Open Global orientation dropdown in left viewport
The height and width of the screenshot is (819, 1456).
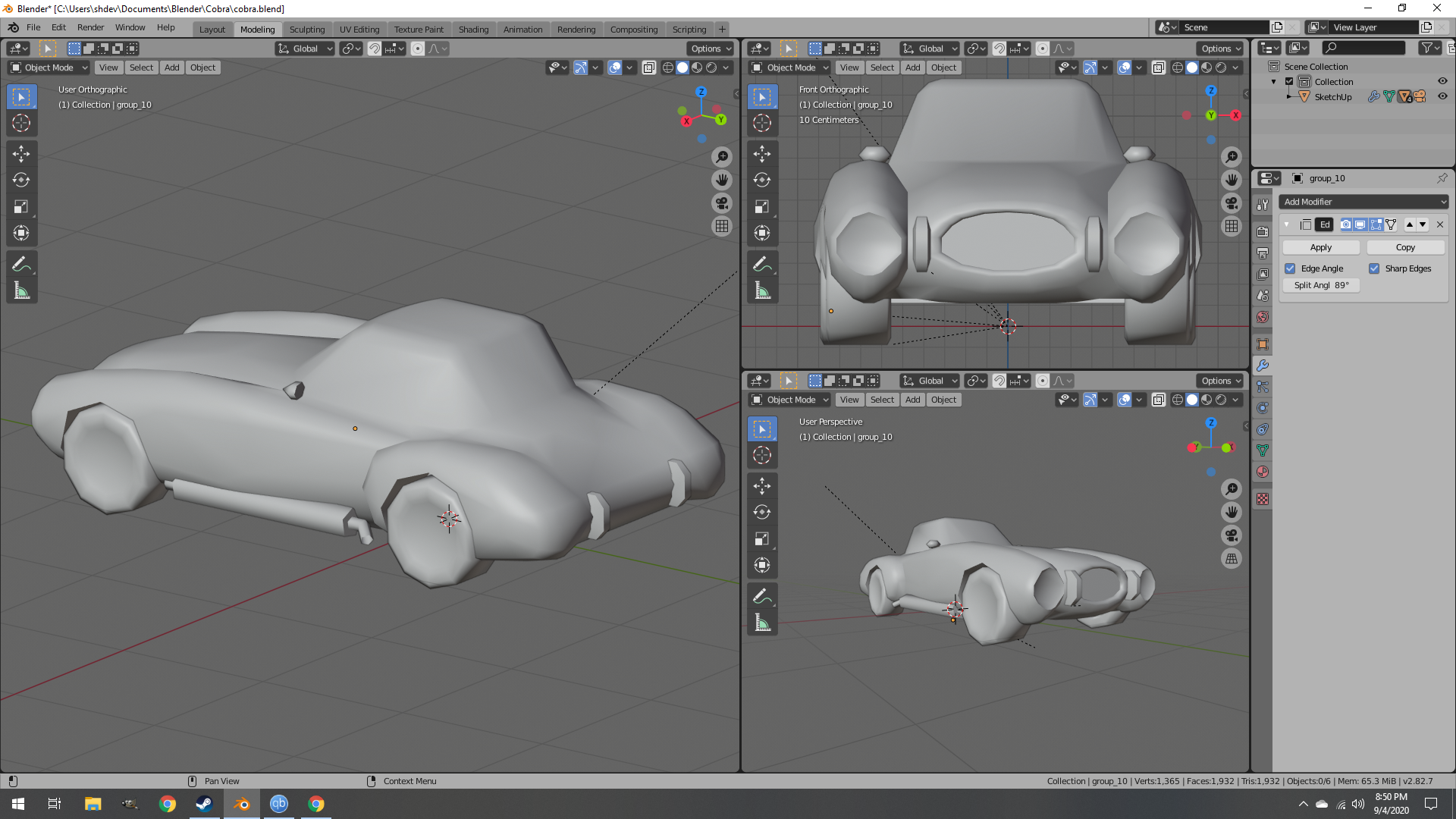(x=305, y=49)
